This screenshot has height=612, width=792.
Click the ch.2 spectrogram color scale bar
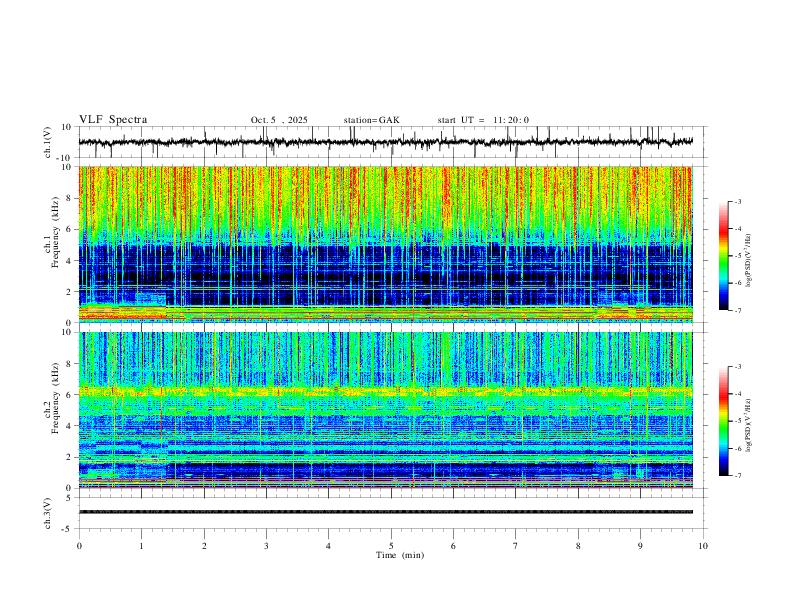pos(723,421)
